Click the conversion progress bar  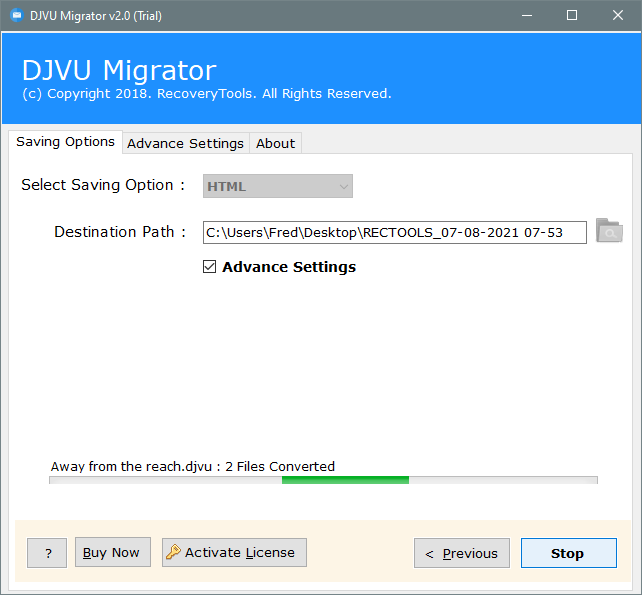click(x=323, y=480)
